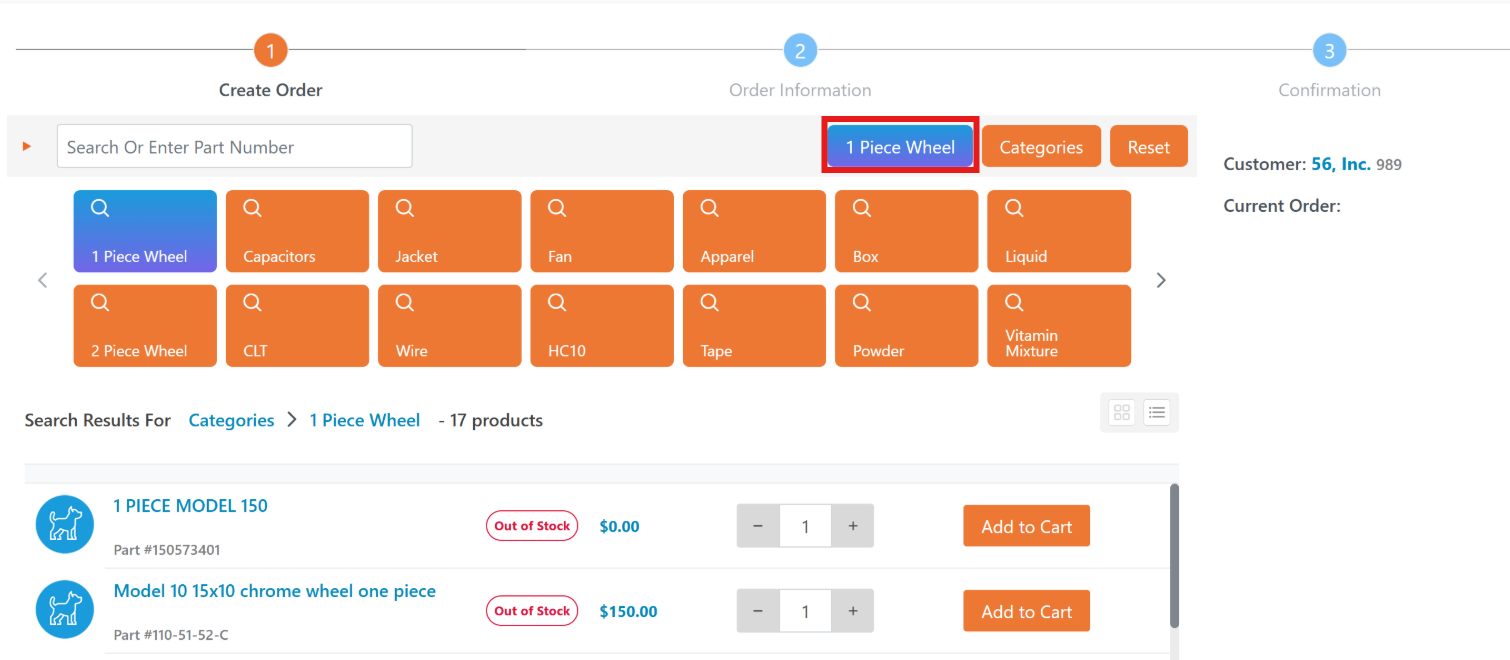
Task: Show next categories with right chevron
Action: (1161, 280)
